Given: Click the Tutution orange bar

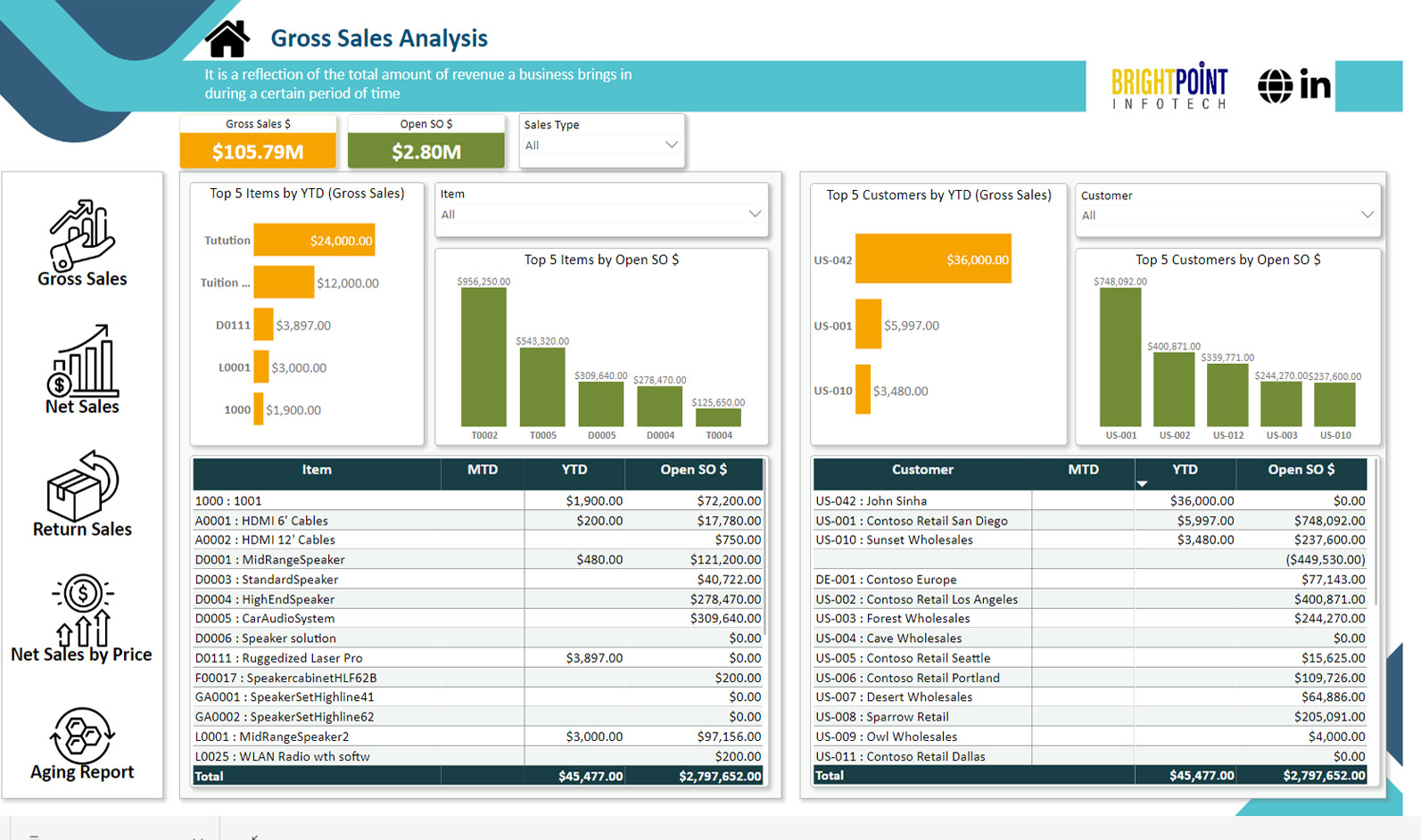Looking at the screenshot, I should click(x=313, y=241).
